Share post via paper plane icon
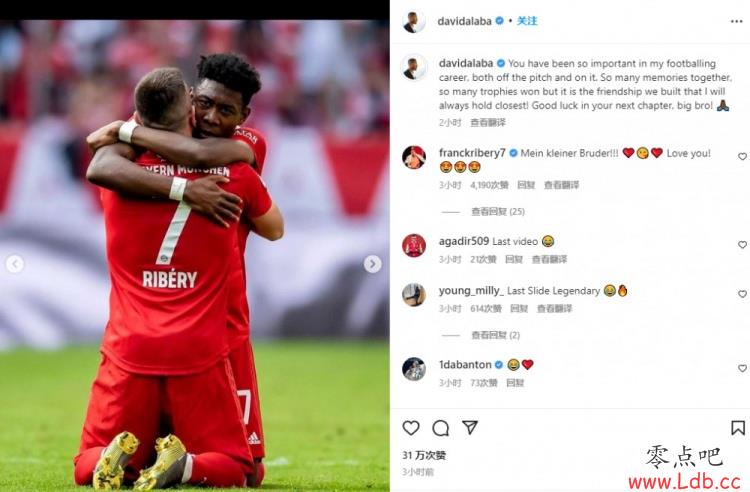Image resolution: width=750 pixels, height=492 pixels. coord(470,427)
